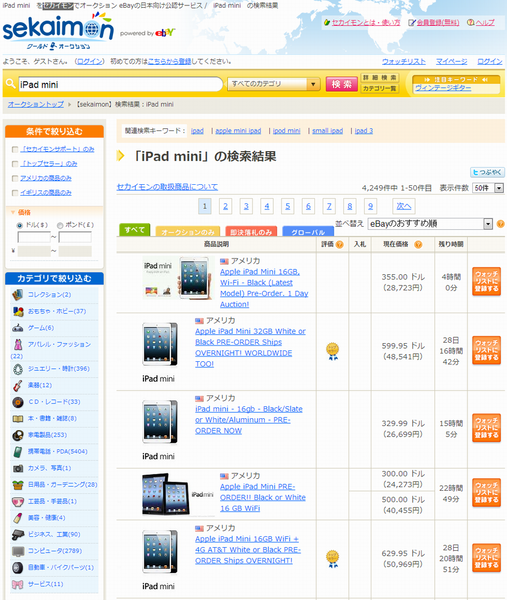Open the Books and Magazines icon

(18, 419)
